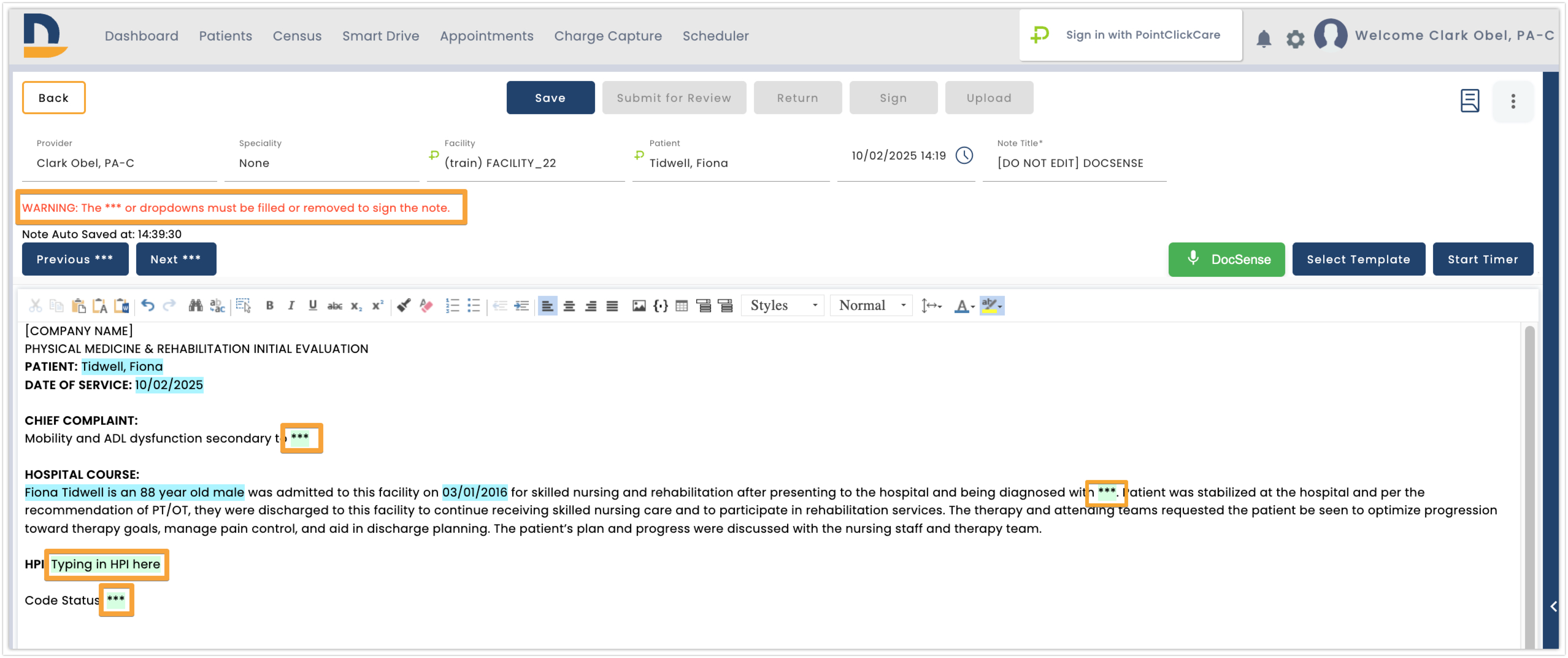
Task: Click the note document icon
Action: pyautogui.click(x=1470, y=101)
